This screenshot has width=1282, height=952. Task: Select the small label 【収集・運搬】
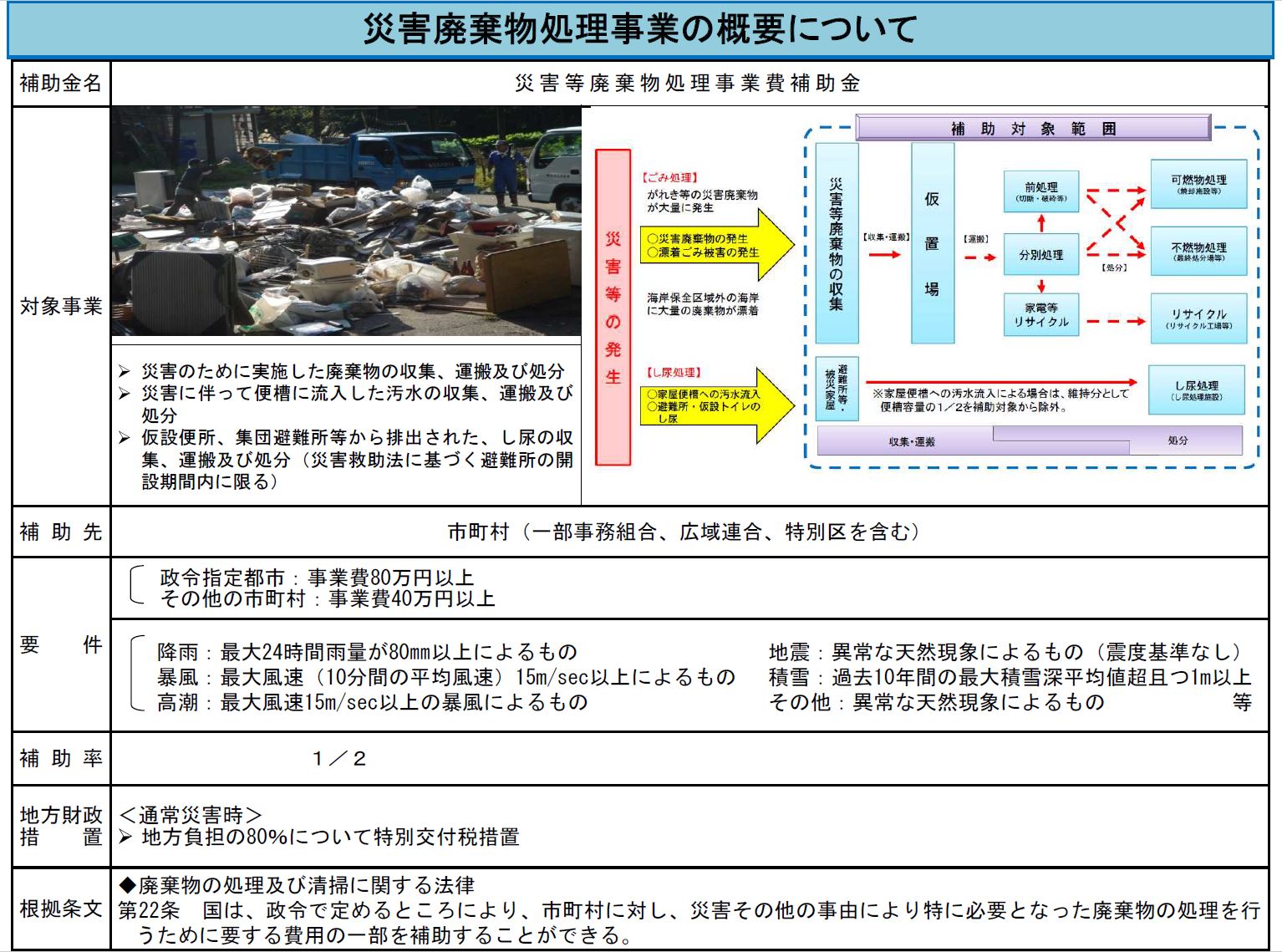point(886,238)
